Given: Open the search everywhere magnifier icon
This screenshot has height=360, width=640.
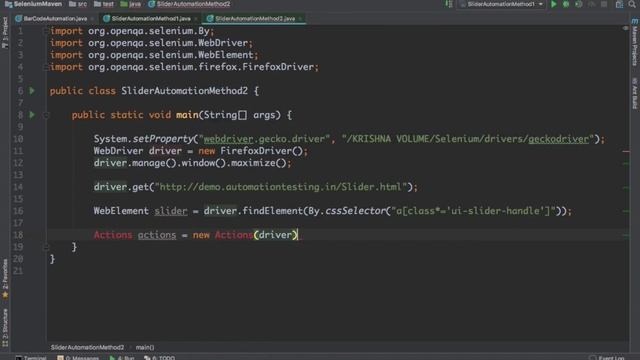Looking at the screenshot, I should pyautogui.click(x=632, y=4).
